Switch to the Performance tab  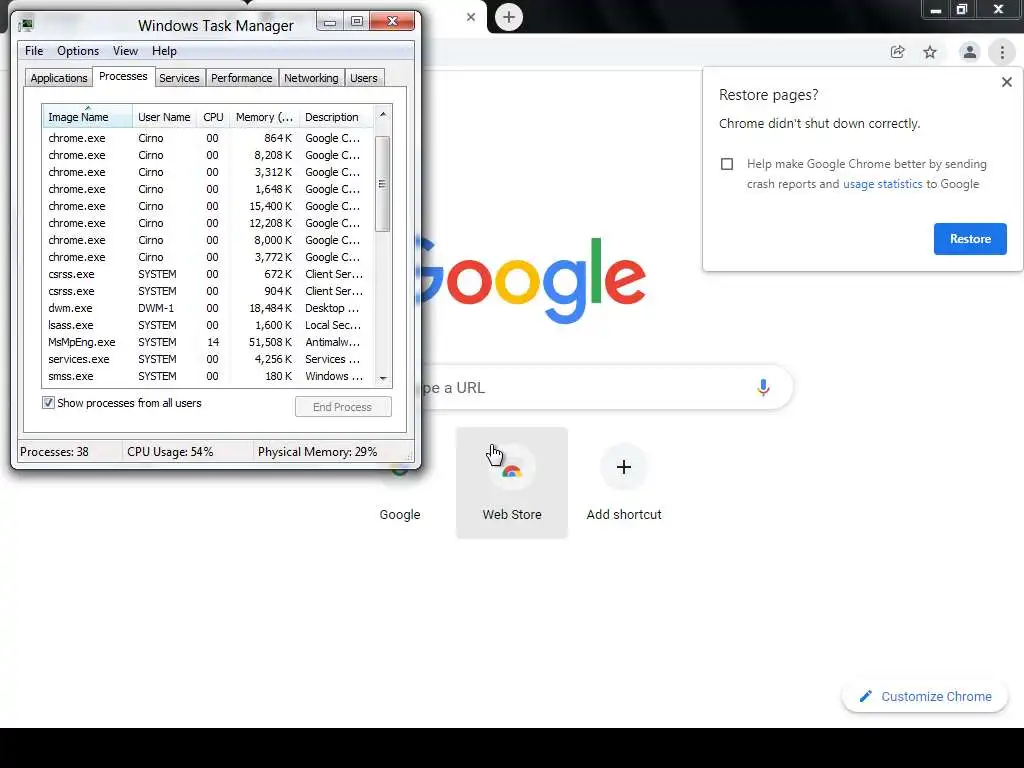pos(242,78)
